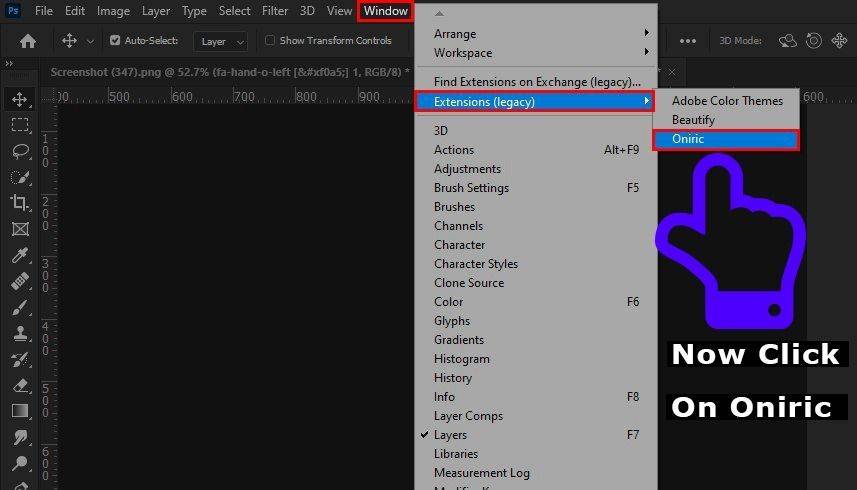Open the 3D menu in menu bar
Image resolution: width=857 pixels, height=490 pixels.
307,11
